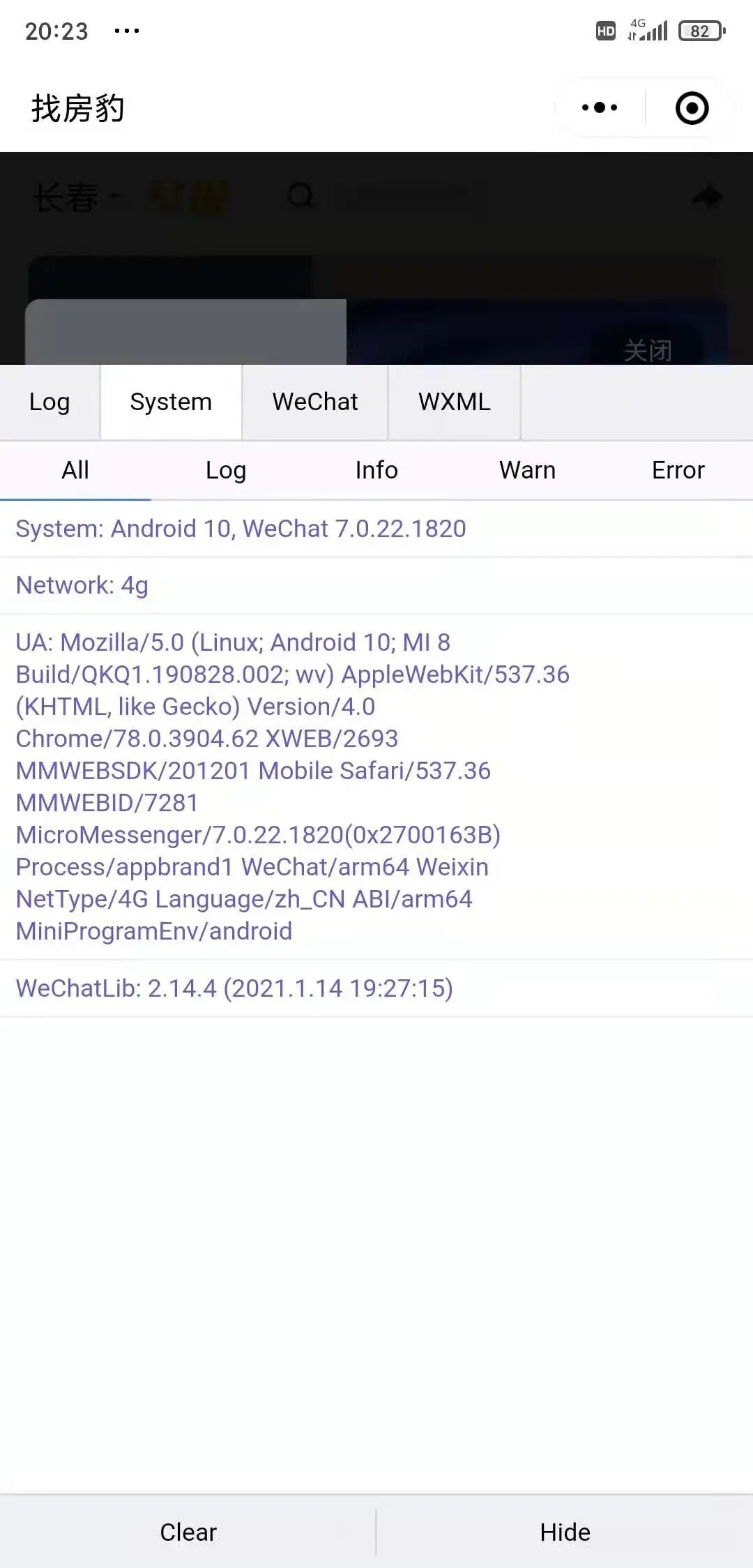Select the System tab
Screen dimensions: 753x1568
point(171,402)
